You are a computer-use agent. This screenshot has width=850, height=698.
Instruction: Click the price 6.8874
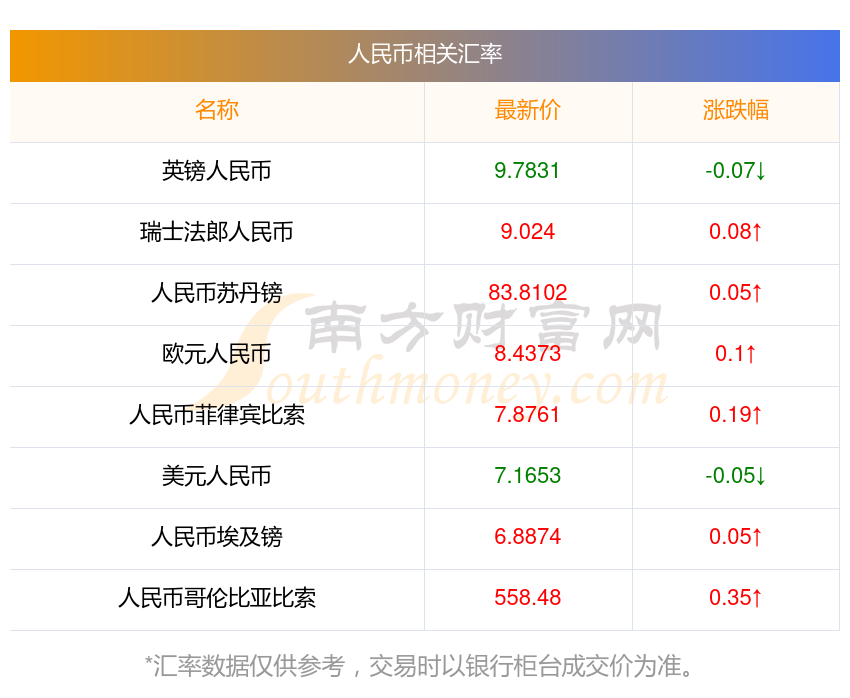pyautogui.click(x=527, y=537)
